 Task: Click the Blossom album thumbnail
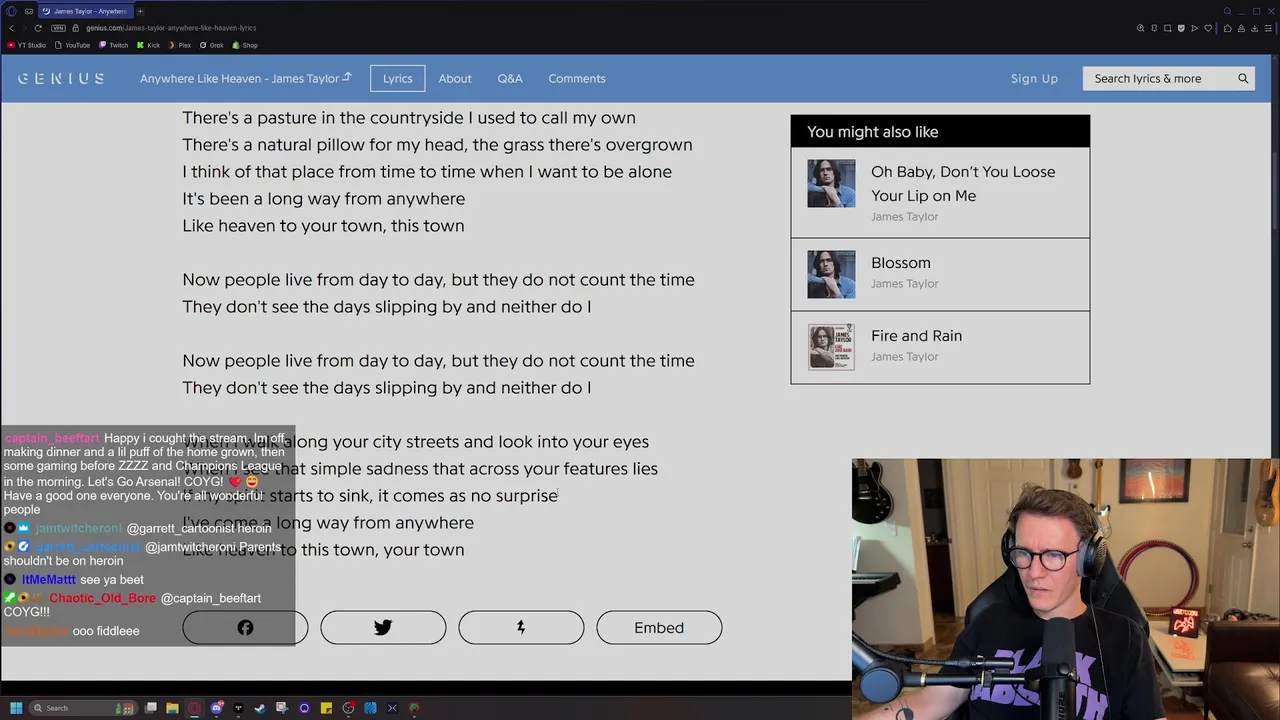(832, 274)
